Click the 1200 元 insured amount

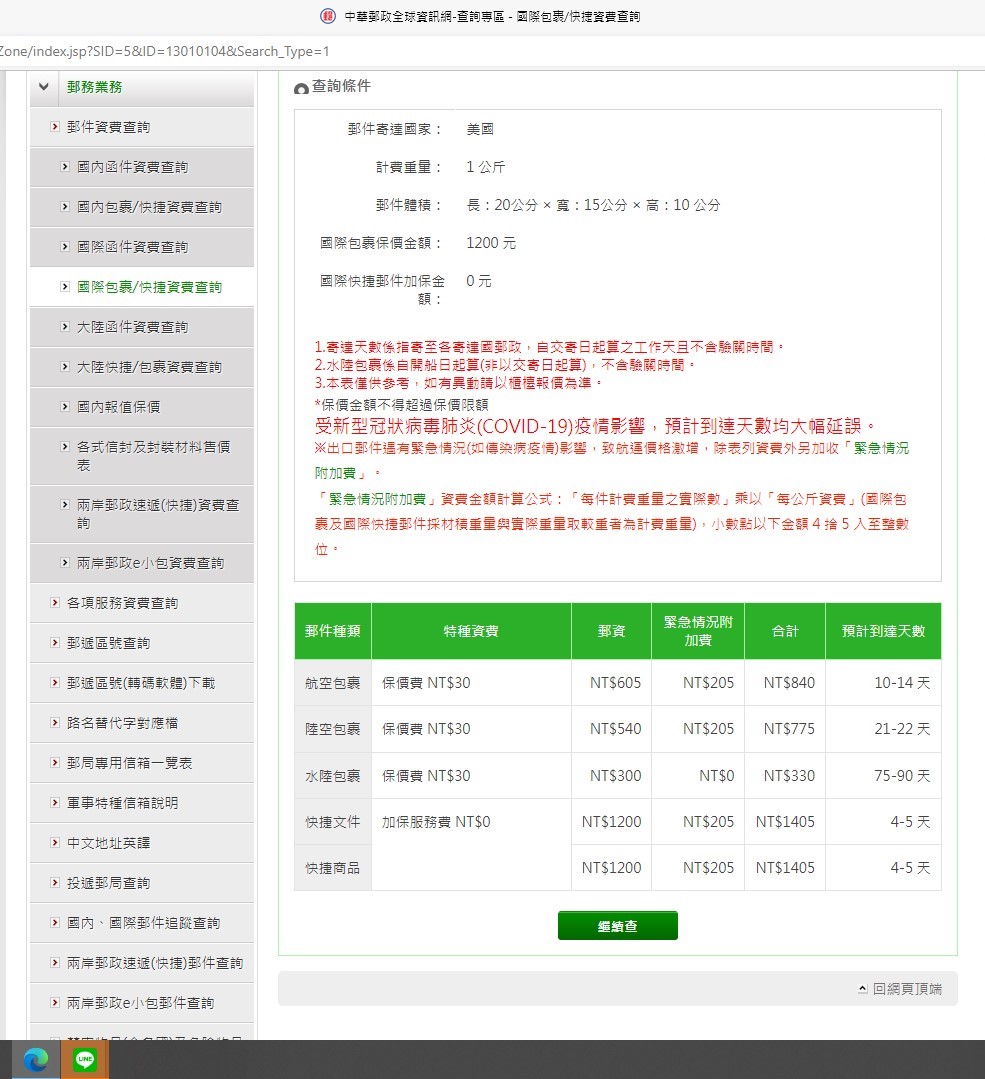tap(491, 242)
